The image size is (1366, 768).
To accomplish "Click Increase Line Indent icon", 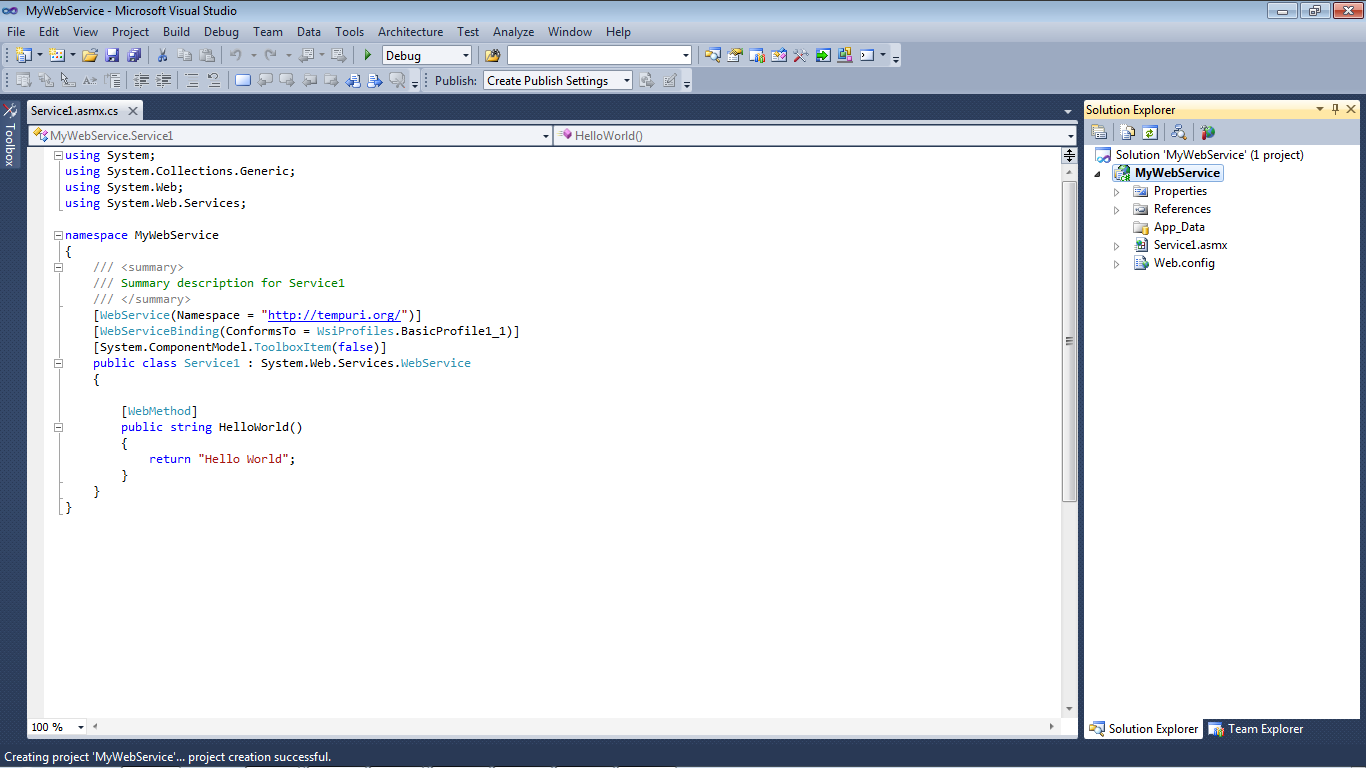I will 163,80.
